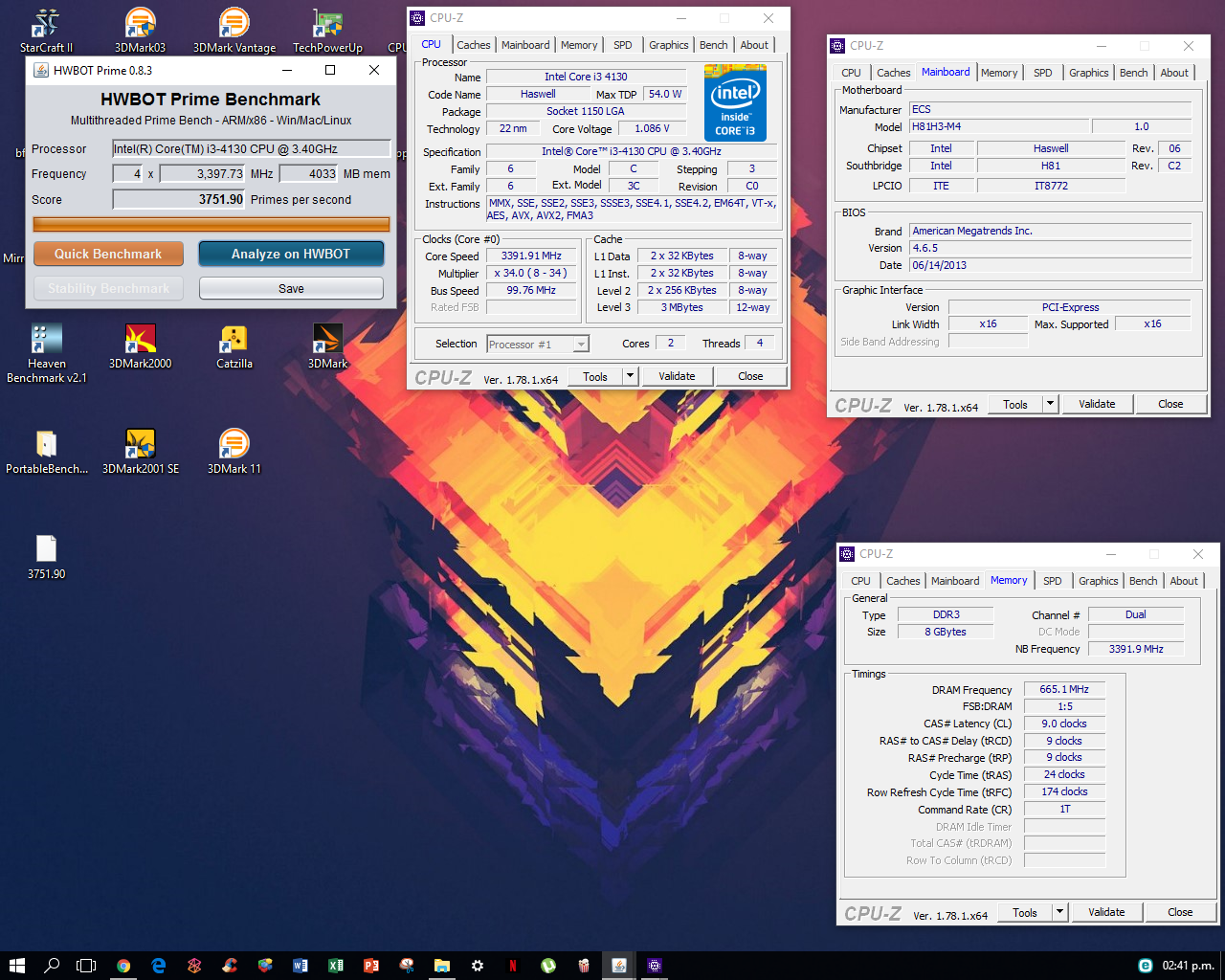Switch to Caches tab in CPU window

tap(473, 45)
